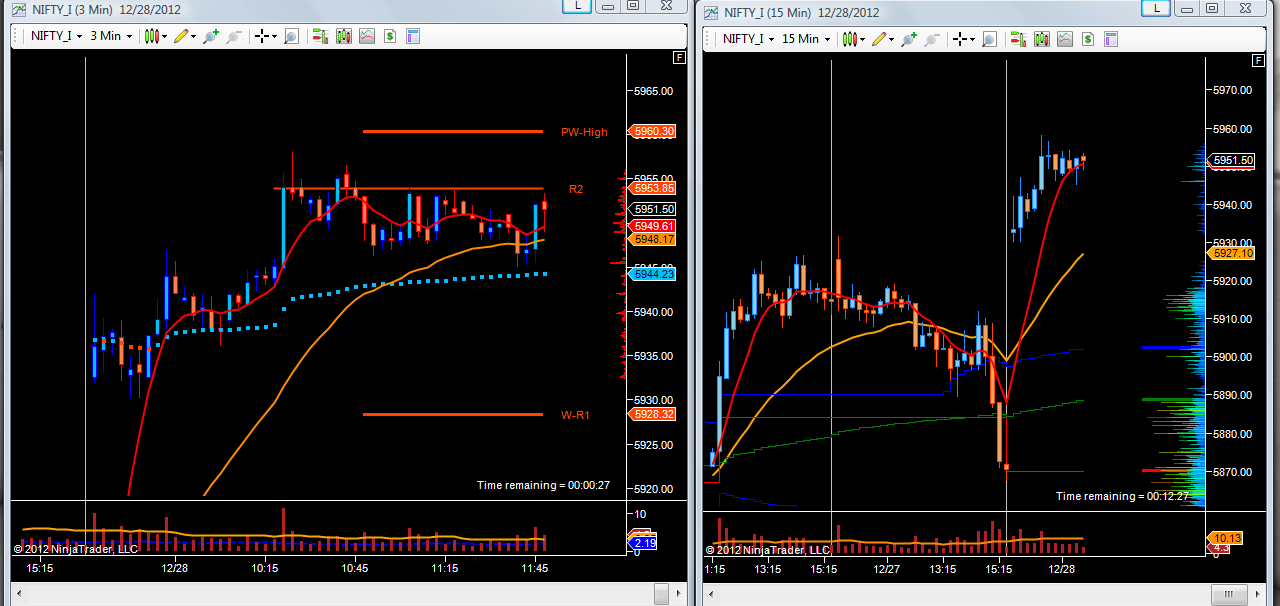
Task: Open Data Series dialog in 15 Min chart
Action: tap(1042, 38)
